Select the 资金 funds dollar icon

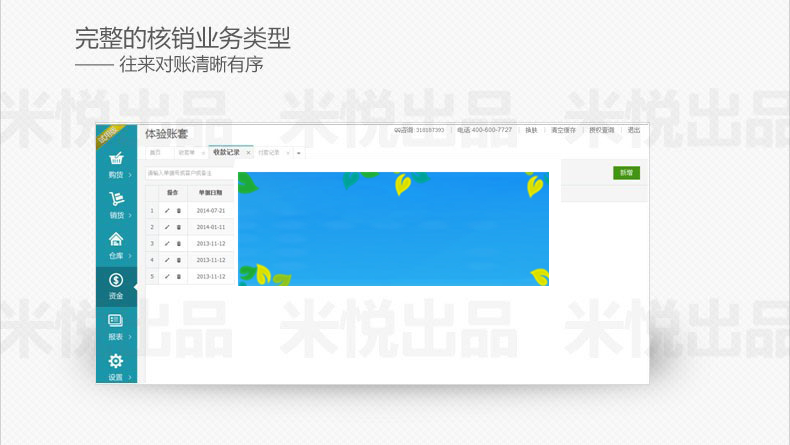pos(116,280)
